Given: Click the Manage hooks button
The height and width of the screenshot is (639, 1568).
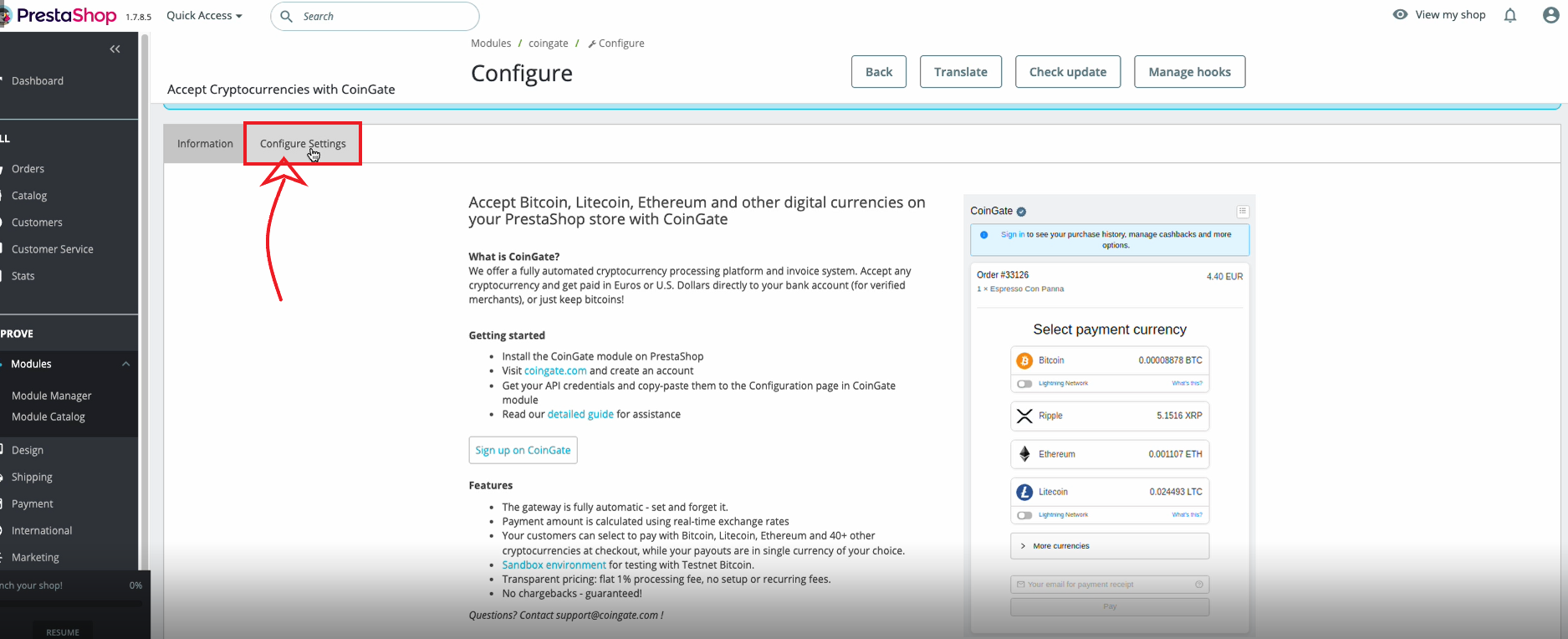Looking at the screenshot, I should click(1189, 72).
